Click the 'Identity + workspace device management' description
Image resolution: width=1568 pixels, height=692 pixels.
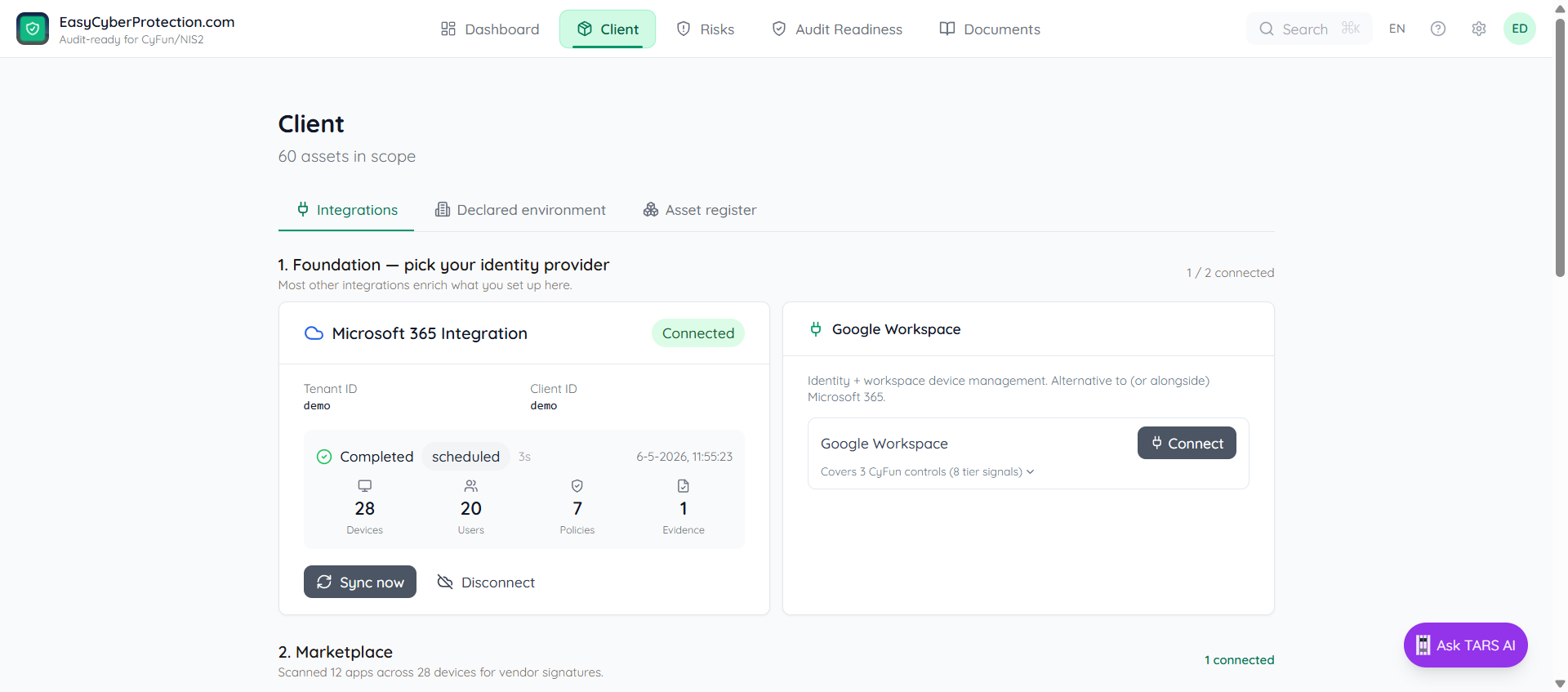pos(1009,389)
